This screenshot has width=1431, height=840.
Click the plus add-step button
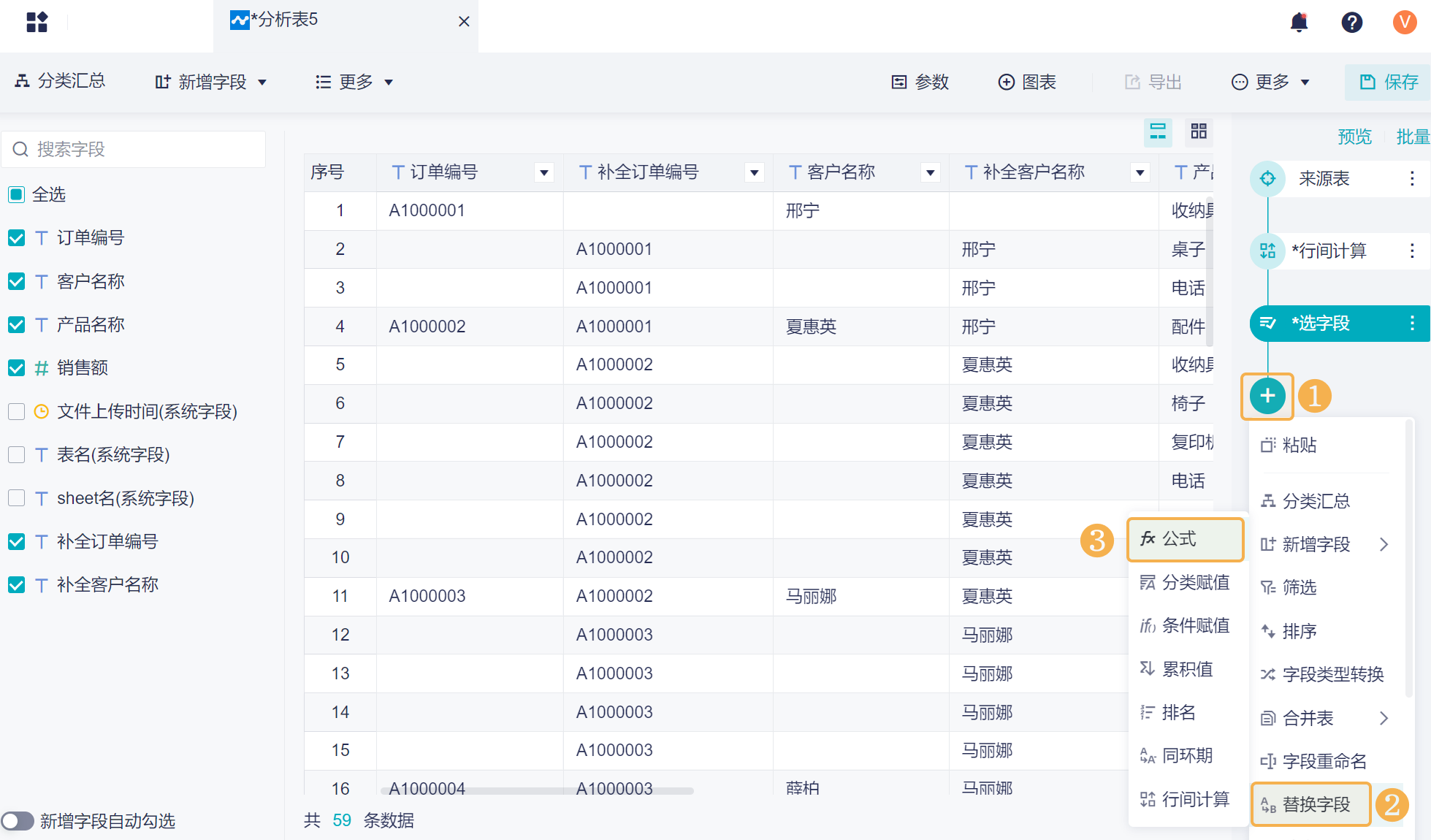coord(1267,396)
